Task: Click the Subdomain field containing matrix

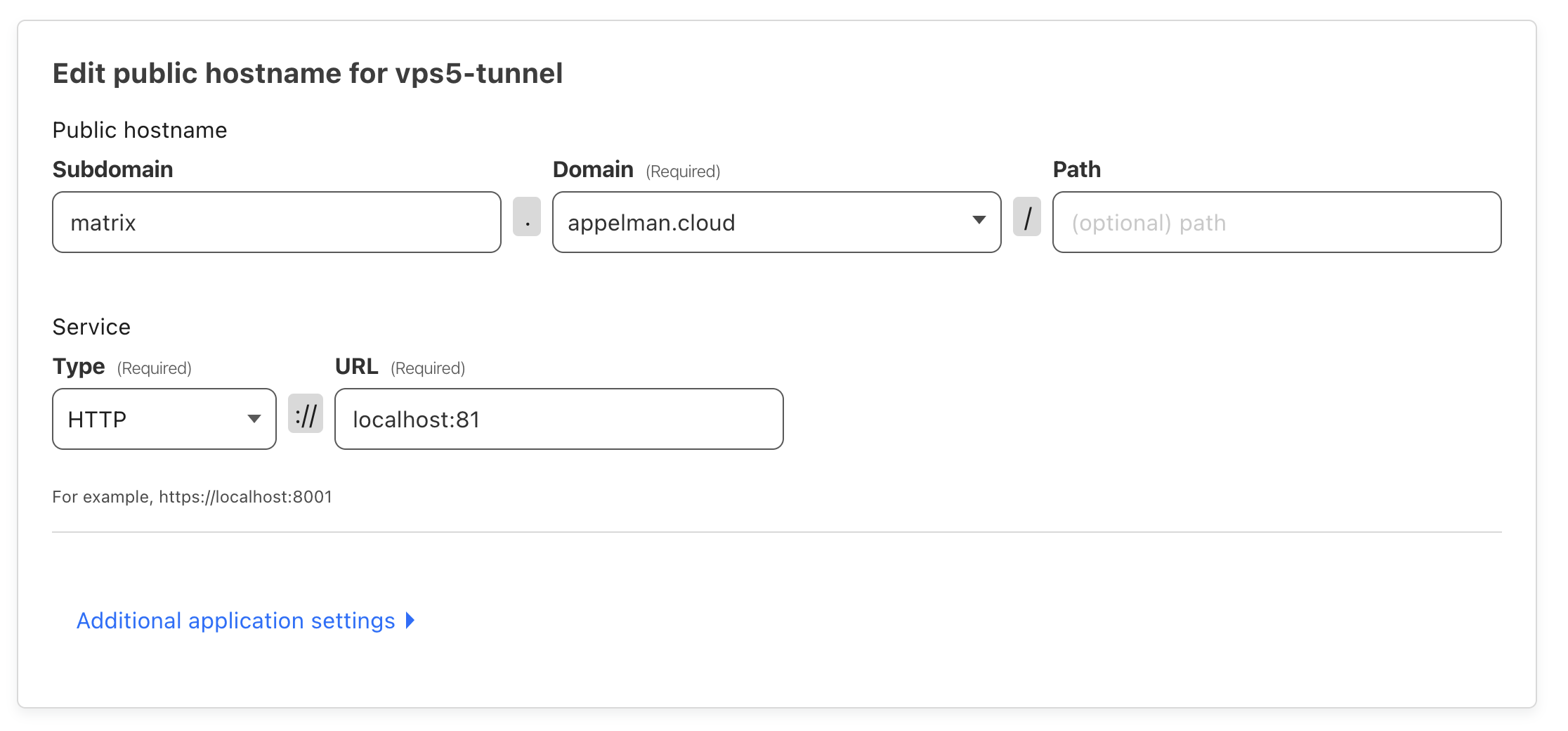Action: (x=276, y=222)
